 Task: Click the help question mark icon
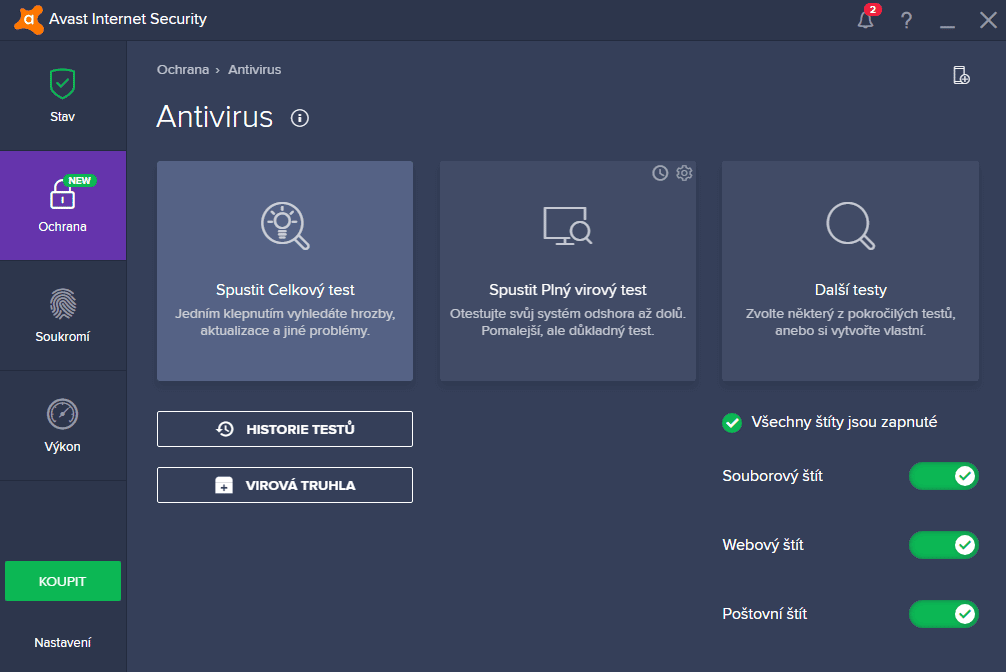pyautogui.click(x=906, y=21)
